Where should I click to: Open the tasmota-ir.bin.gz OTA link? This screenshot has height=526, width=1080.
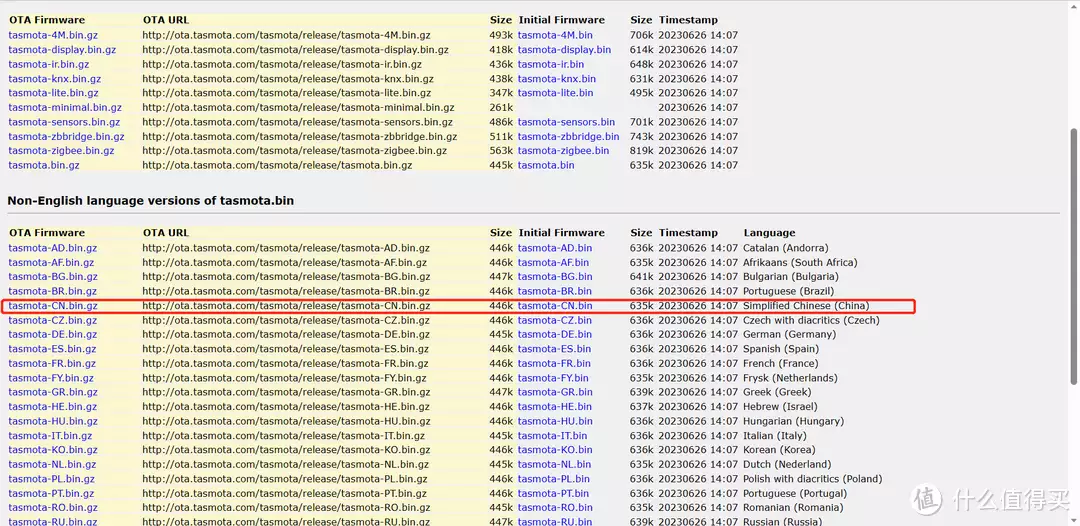click(x=49, y=64)
